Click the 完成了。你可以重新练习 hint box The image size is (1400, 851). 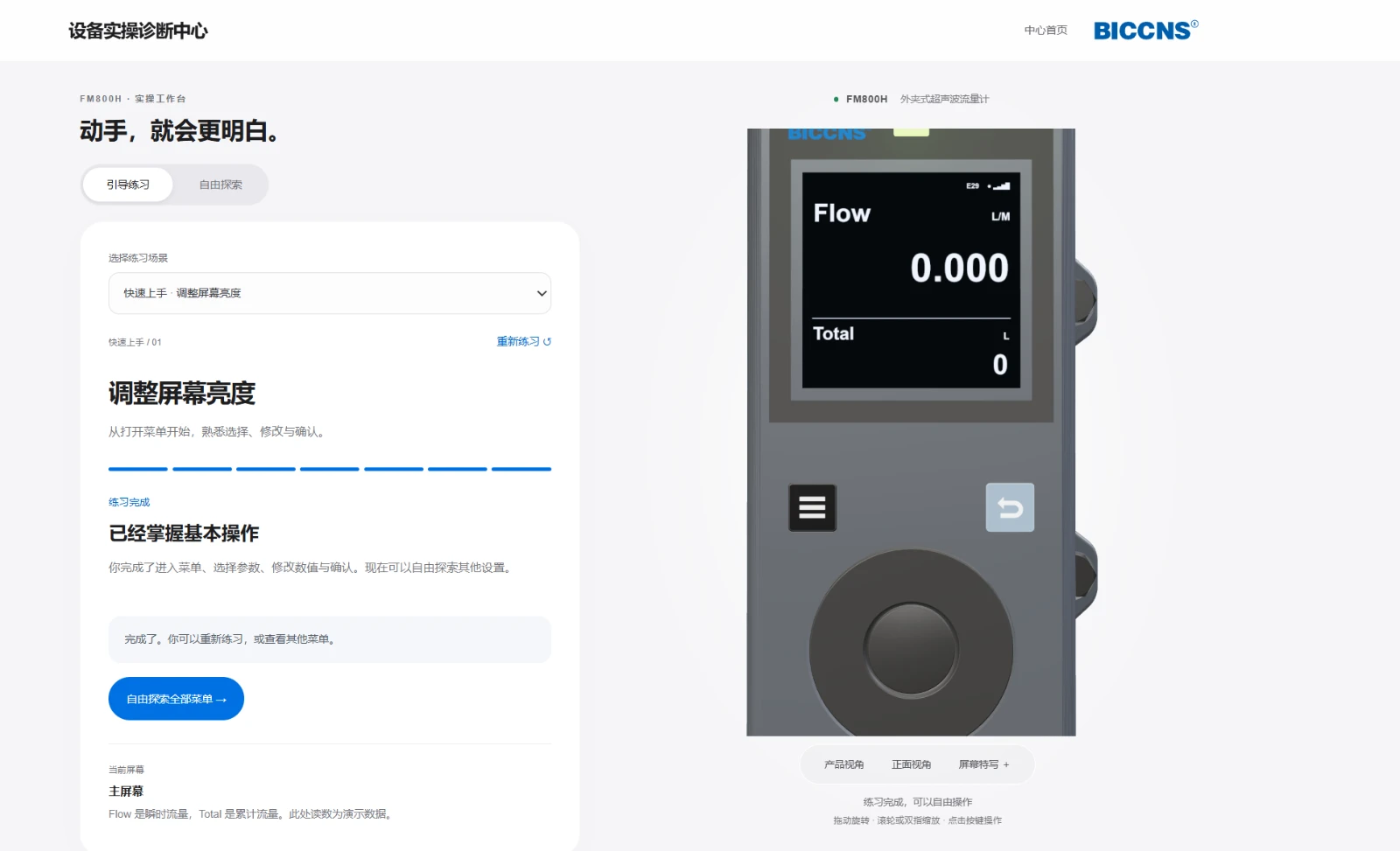[330, 639]
